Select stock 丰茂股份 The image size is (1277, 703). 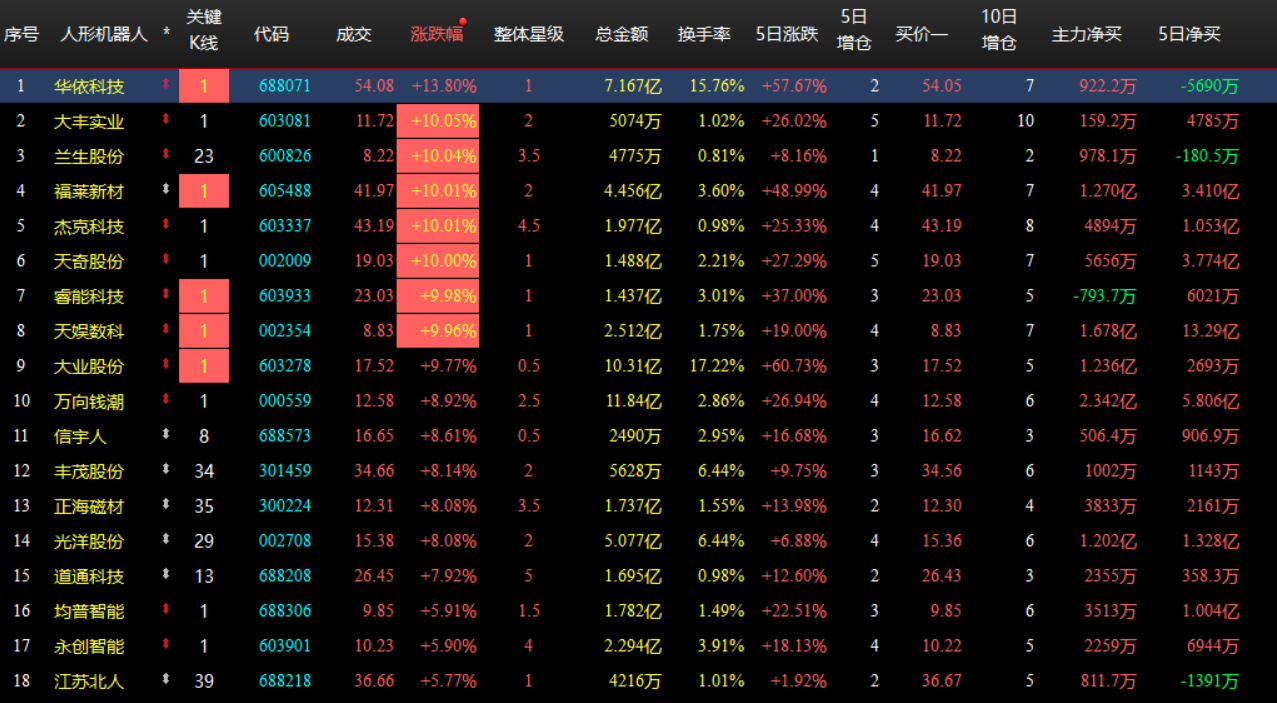(89, 471)
